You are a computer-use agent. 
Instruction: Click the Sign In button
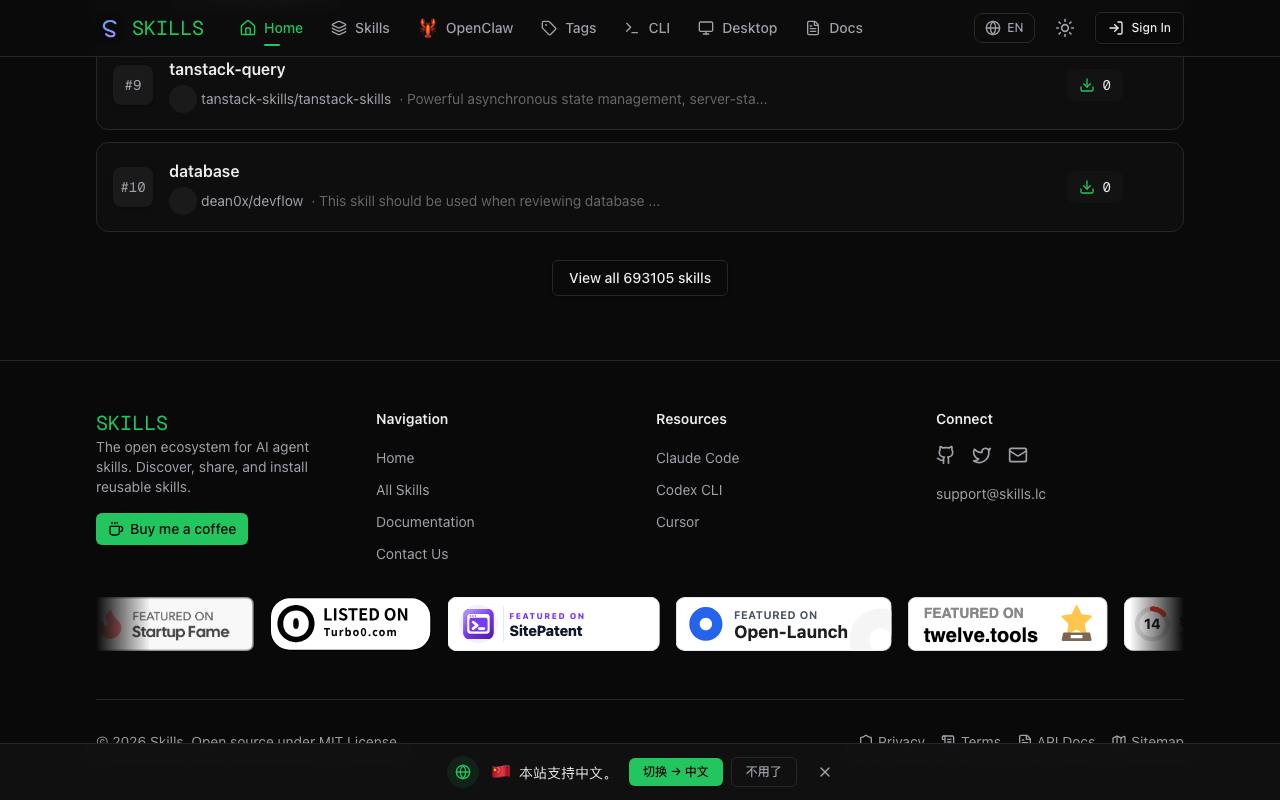click(x=1139, y=28)
